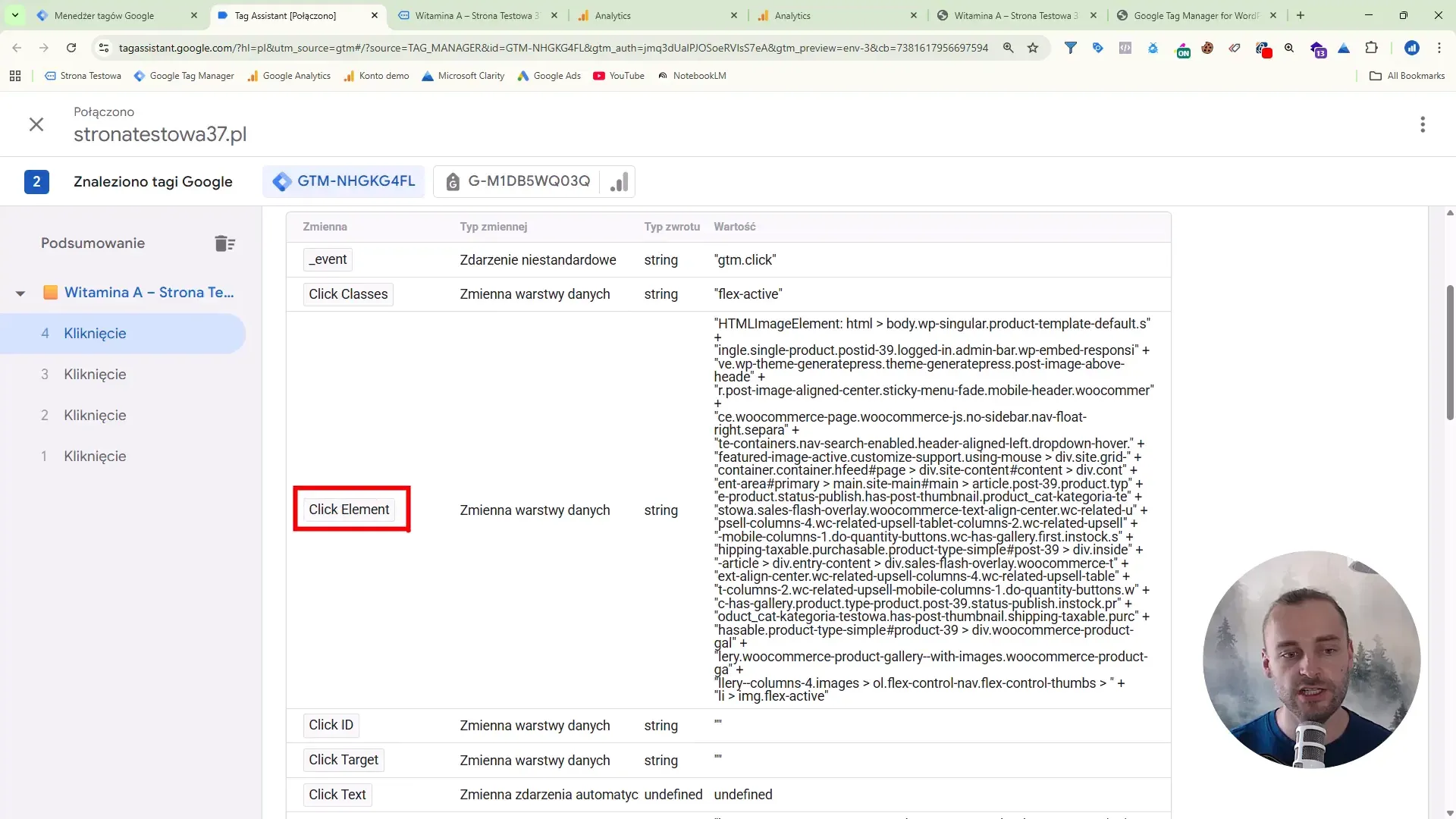Viewport: 1456px width, 819px height.
Task: Open Google Tag Manager bookmark
Action: pyautogui.click(x=184, y=76)
